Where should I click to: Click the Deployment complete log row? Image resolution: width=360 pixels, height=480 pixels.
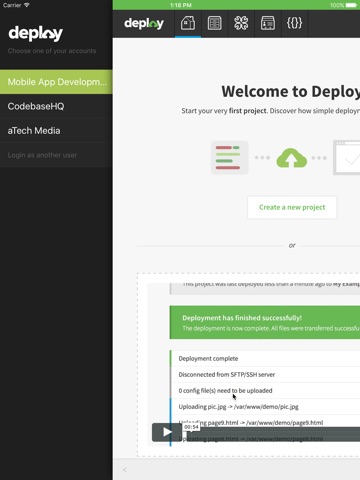(265, 359)
